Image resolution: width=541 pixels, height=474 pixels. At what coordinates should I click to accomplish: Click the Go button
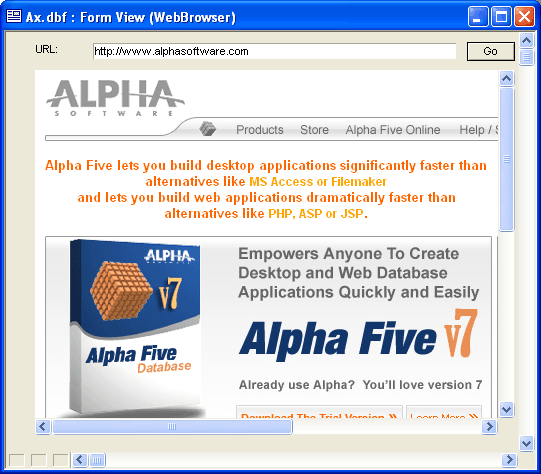tap(491, 51)
